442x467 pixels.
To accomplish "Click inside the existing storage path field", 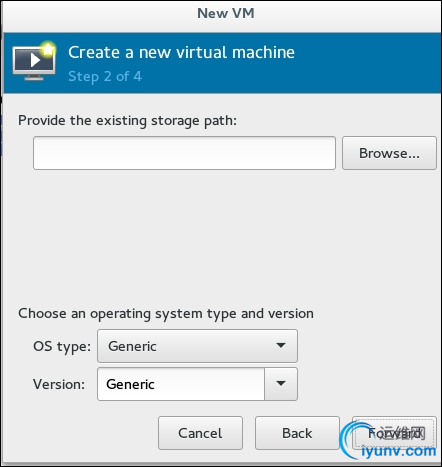I will tap(184, 153).
